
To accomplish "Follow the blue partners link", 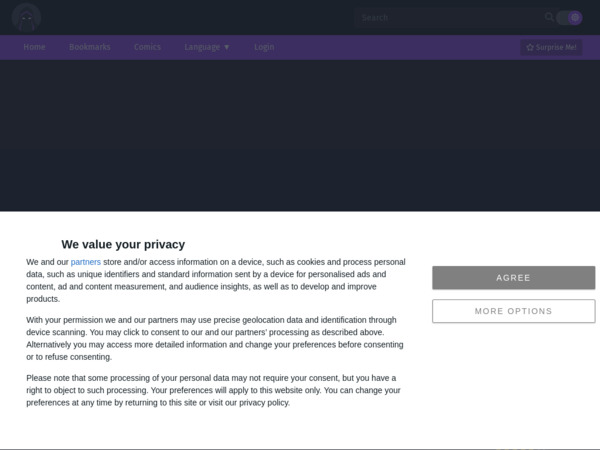I will [86, 262].
